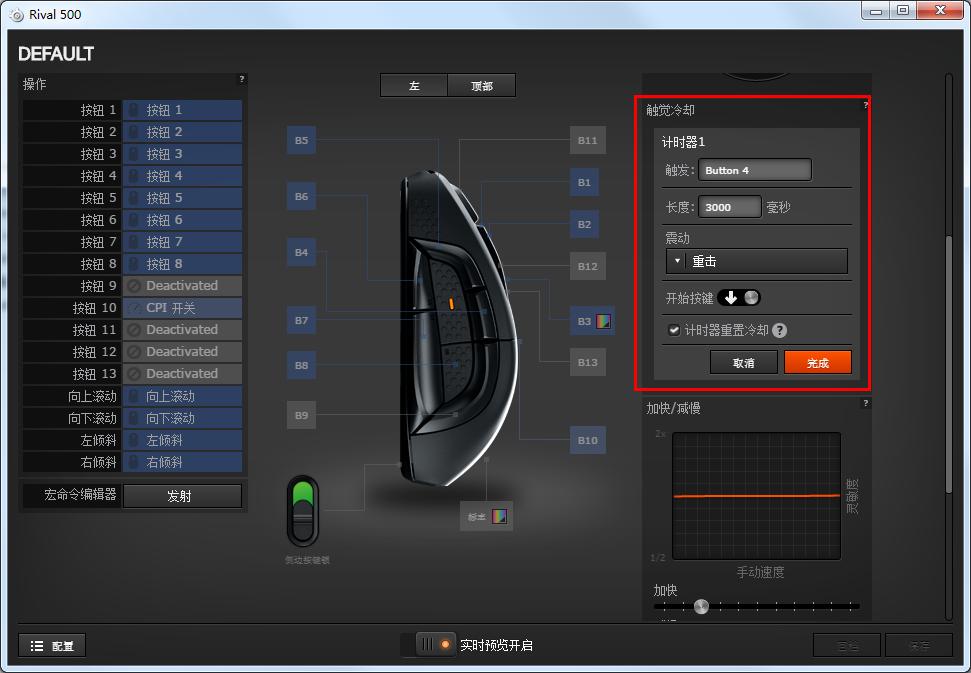Switch to the 左 view tab
971x673 pixels.
[413, 86]
